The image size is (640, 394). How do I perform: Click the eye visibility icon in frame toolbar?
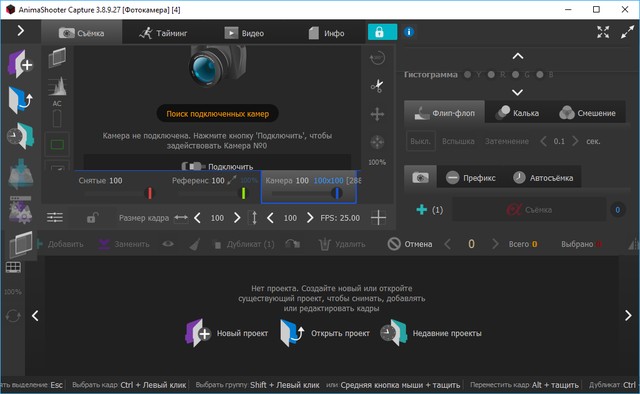168,244
